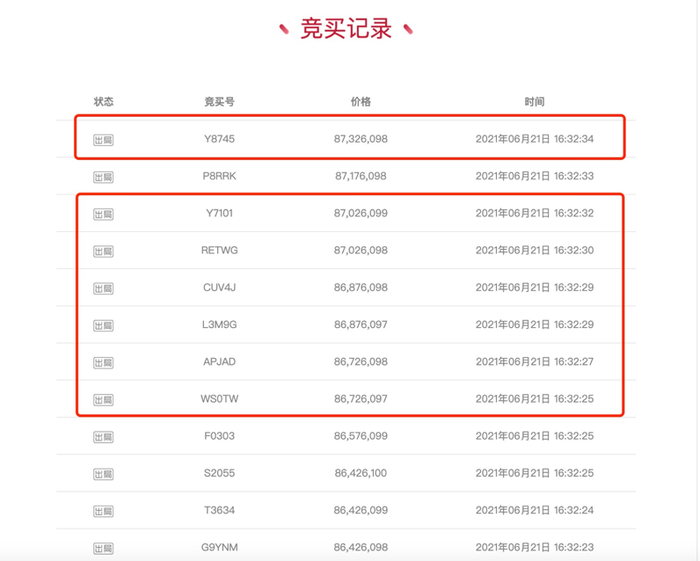
Task: Click the 出局 status icon for RETWG
Action: point(103,251)
